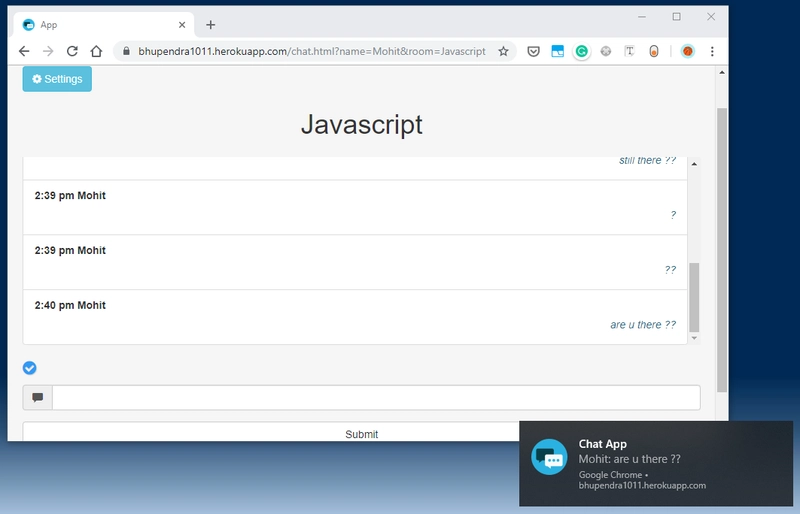Open the Pocket extension icon

click(534, 51)
